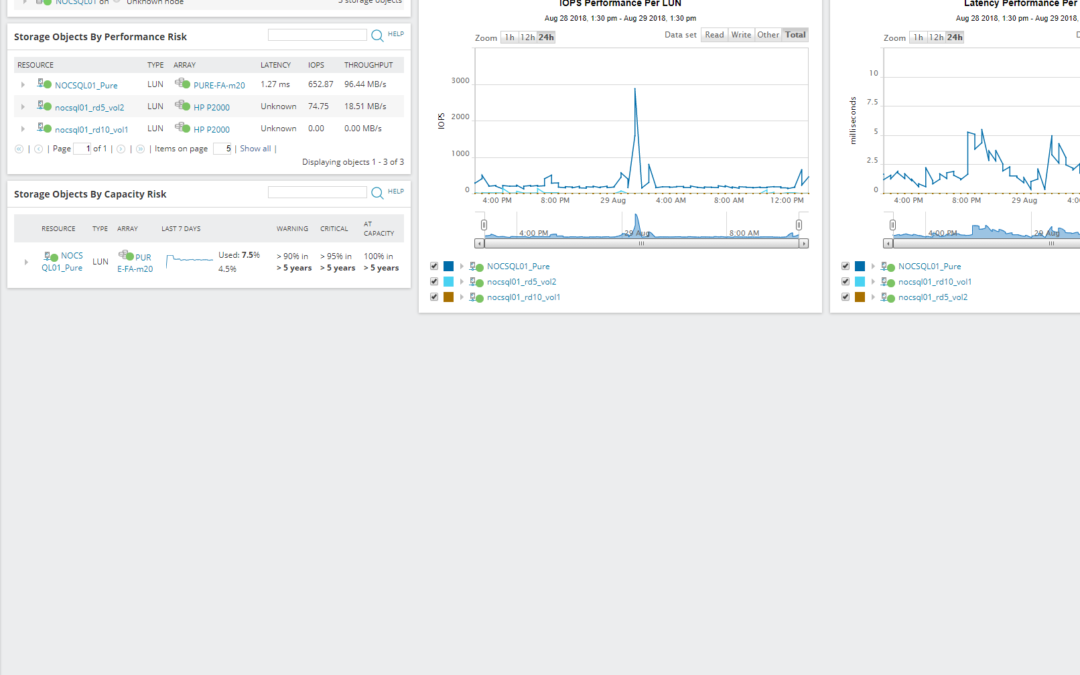The height and width of the screenshot is (675, 1080).
Task: Go to first page icon in pager
Action: (x=19, y=149)
